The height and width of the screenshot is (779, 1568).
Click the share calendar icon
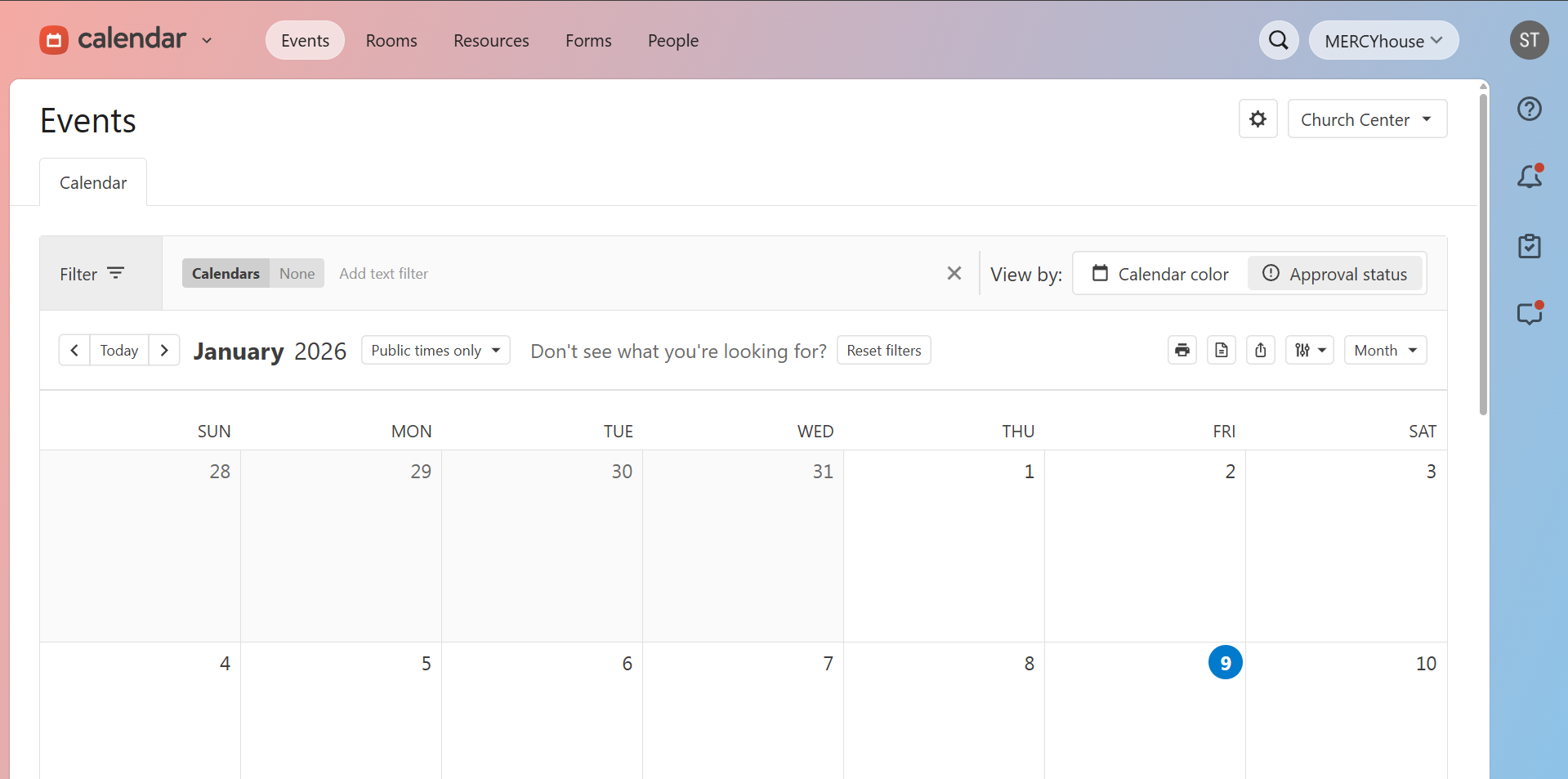pos(1261,350)
